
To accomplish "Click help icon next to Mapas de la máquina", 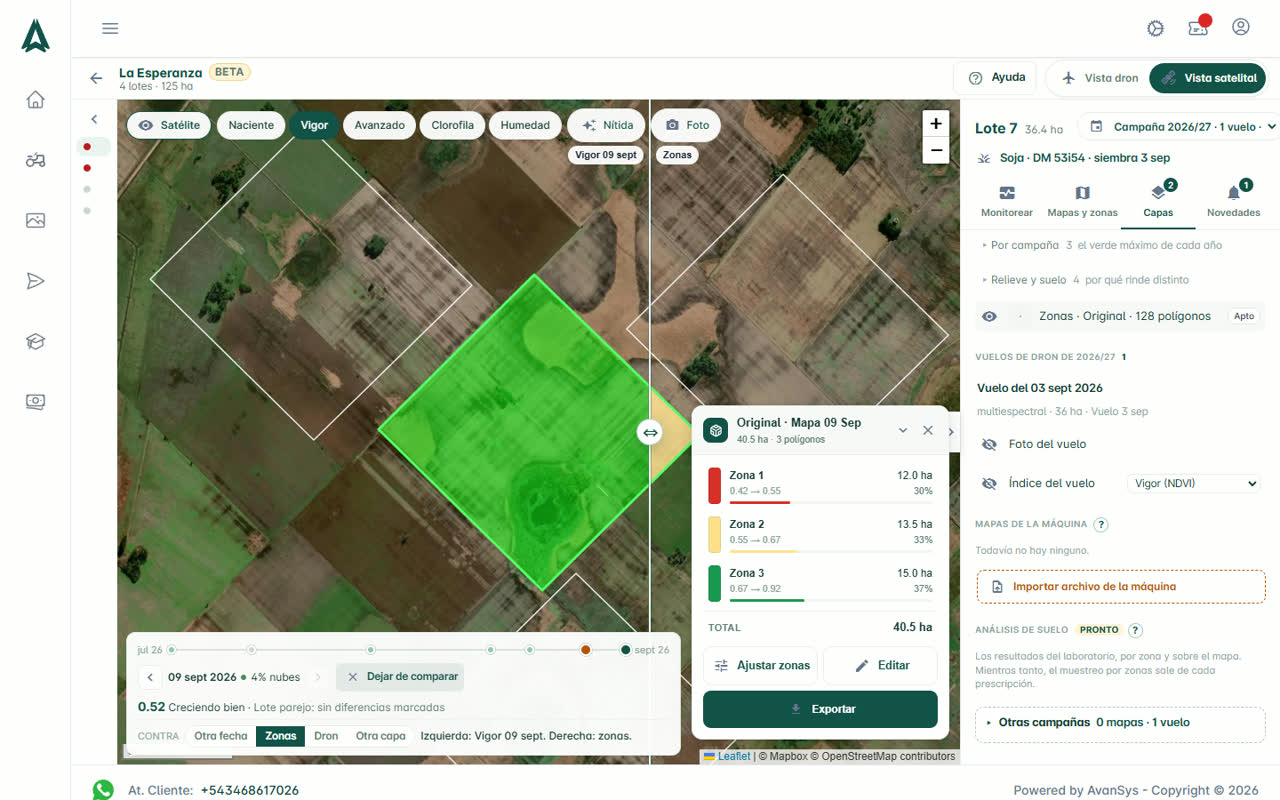I will [x=1101, y=524].
